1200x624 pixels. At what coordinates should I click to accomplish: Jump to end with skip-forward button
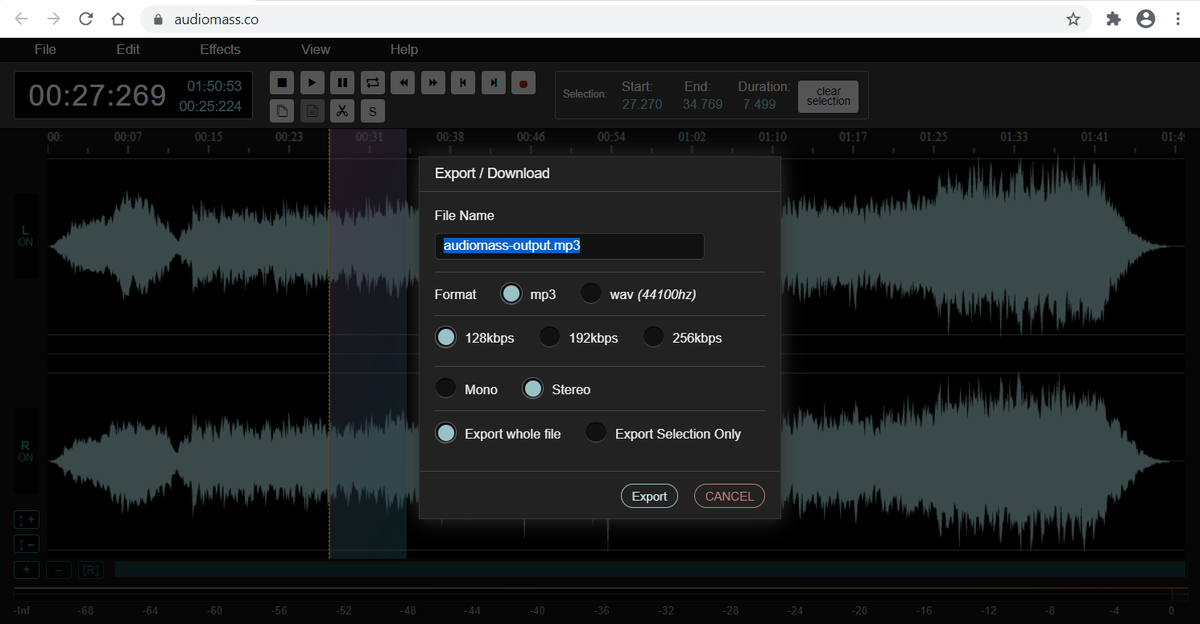pos(492,83)
